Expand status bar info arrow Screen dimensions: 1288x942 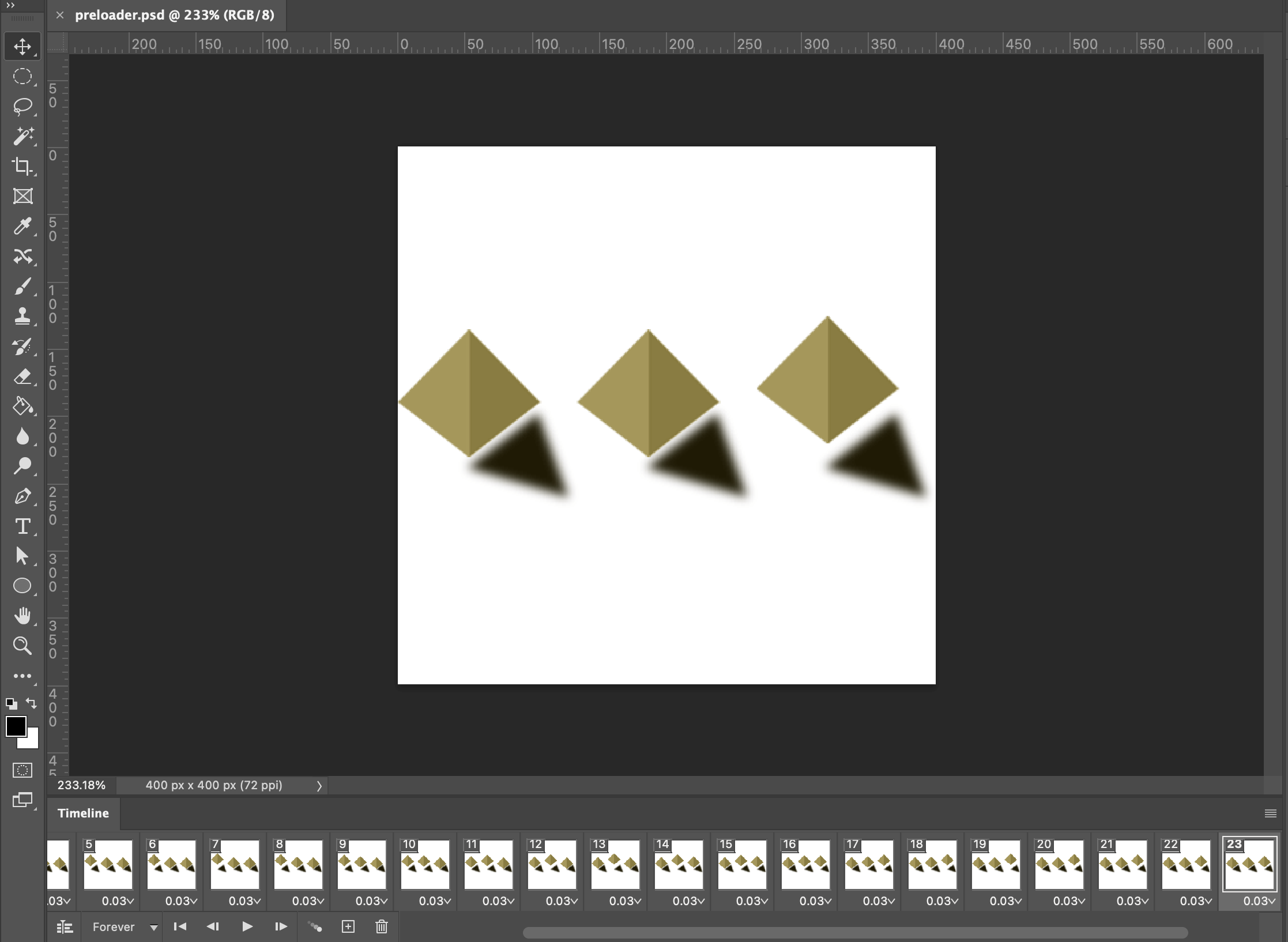click(x=319, y=786)
